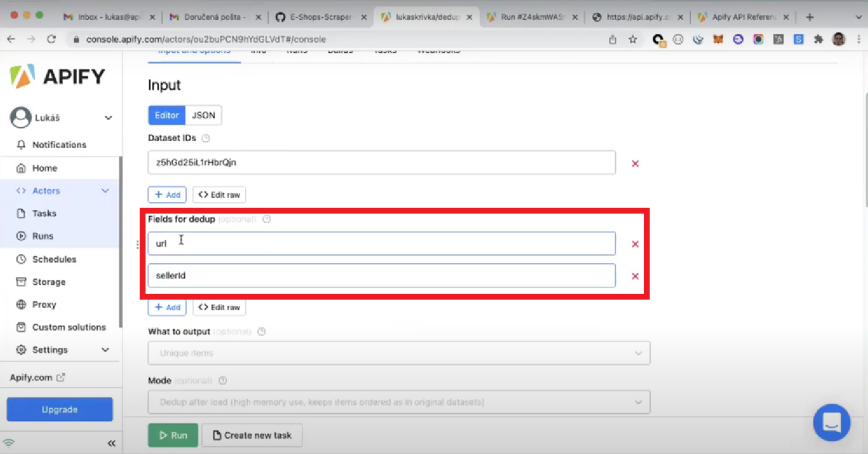Focus the Dataset ID input field

(x=381, y=162)
